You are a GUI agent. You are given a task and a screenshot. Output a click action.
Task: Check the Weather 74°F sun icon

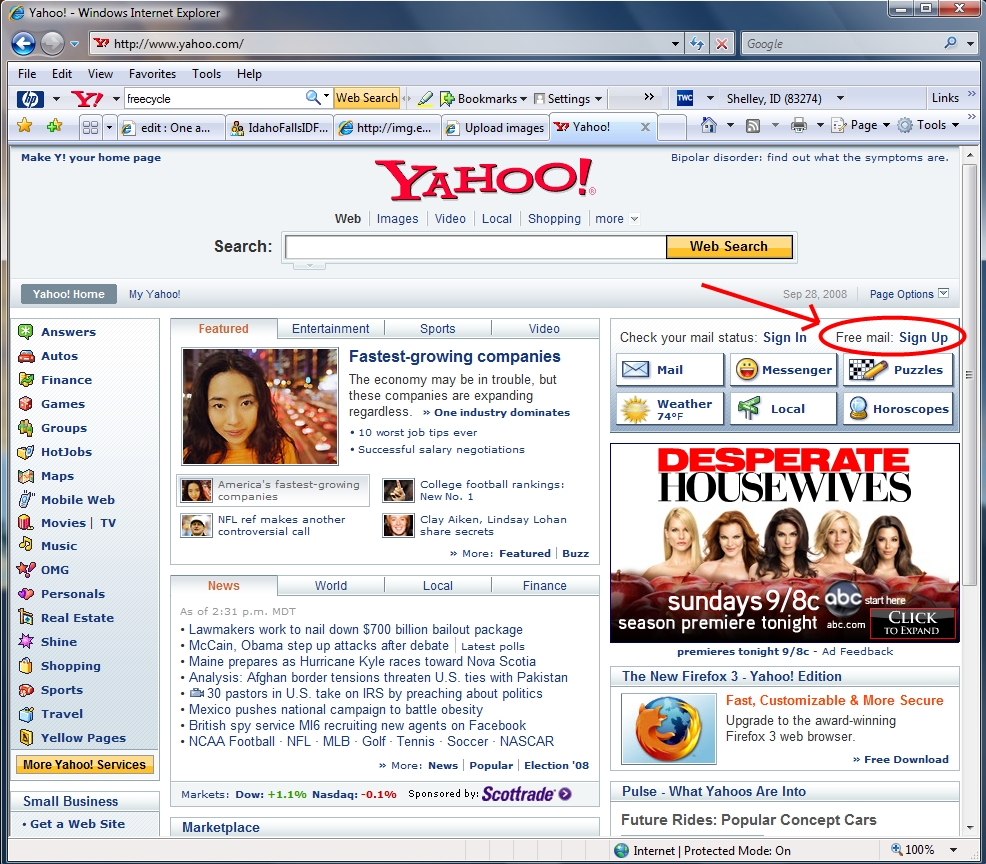[637, 407]
